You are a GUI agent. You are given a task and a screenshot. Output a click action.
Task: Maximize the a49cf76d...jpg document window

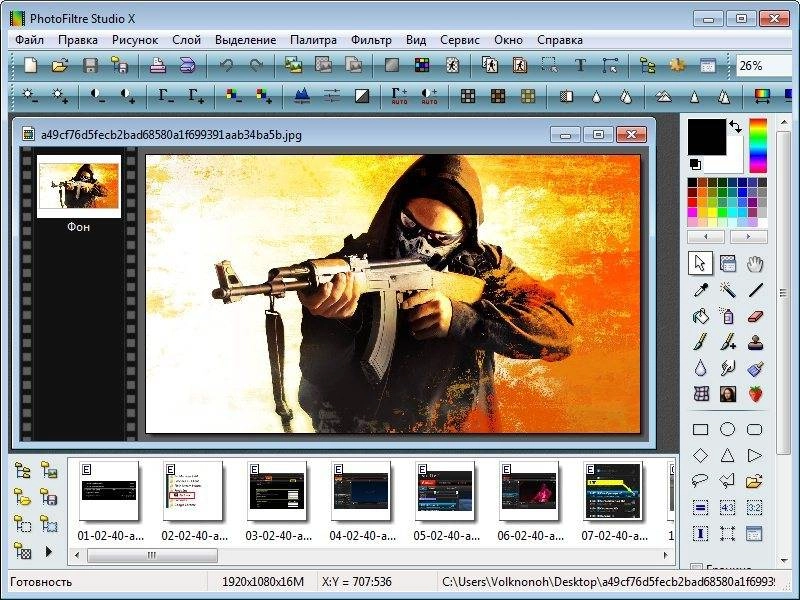click(598, 135)
